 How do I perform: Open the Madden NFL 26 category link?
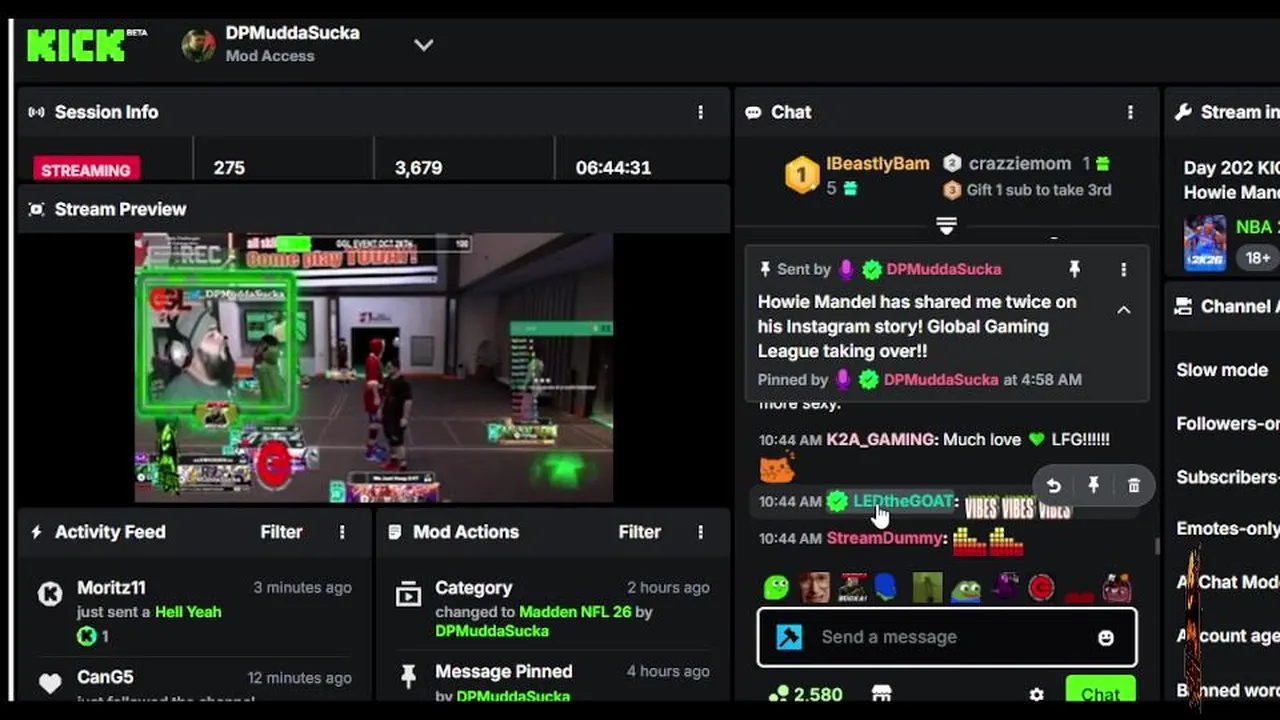(575, 611)
